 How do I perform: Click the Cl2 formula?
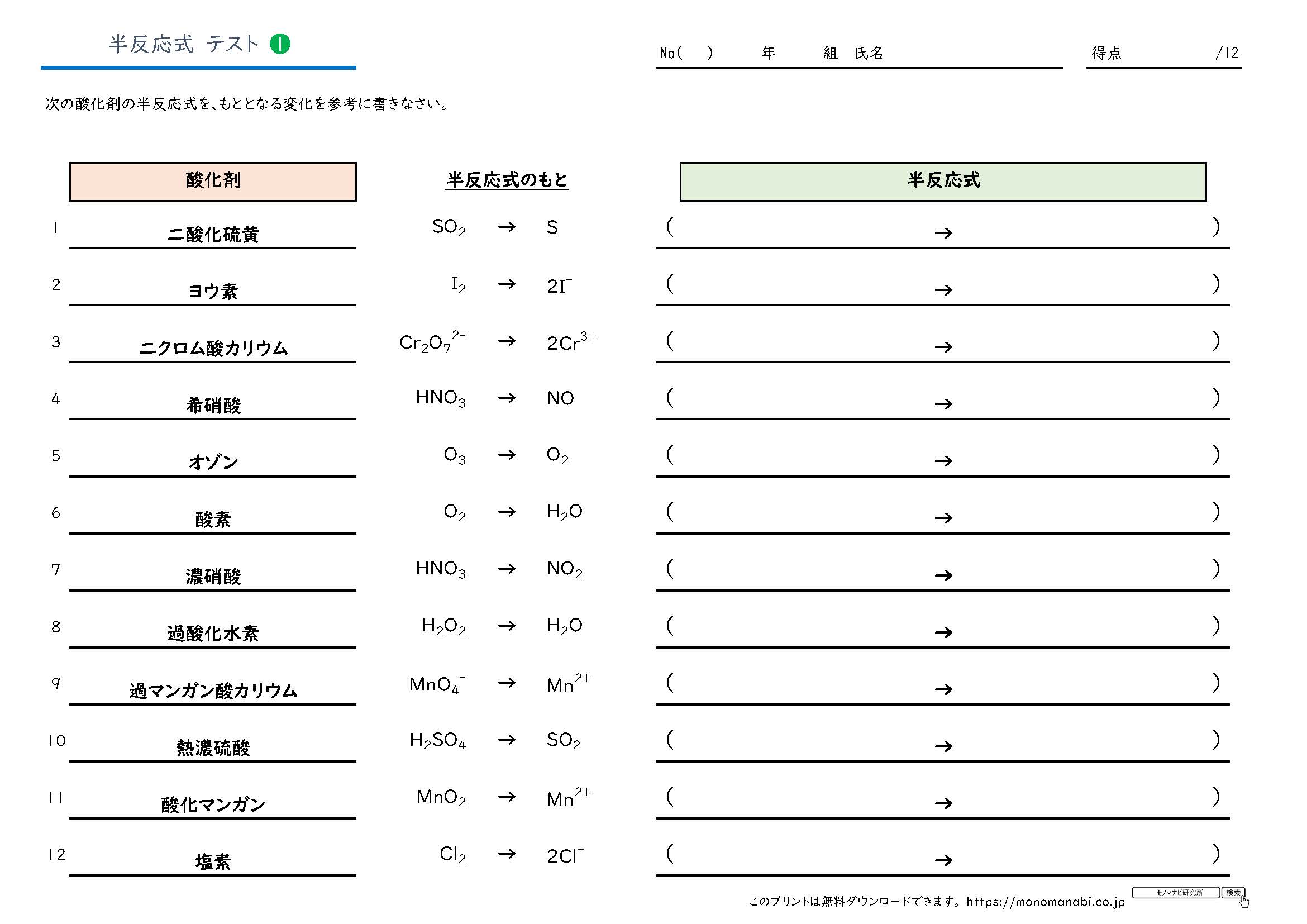(452, 854)
